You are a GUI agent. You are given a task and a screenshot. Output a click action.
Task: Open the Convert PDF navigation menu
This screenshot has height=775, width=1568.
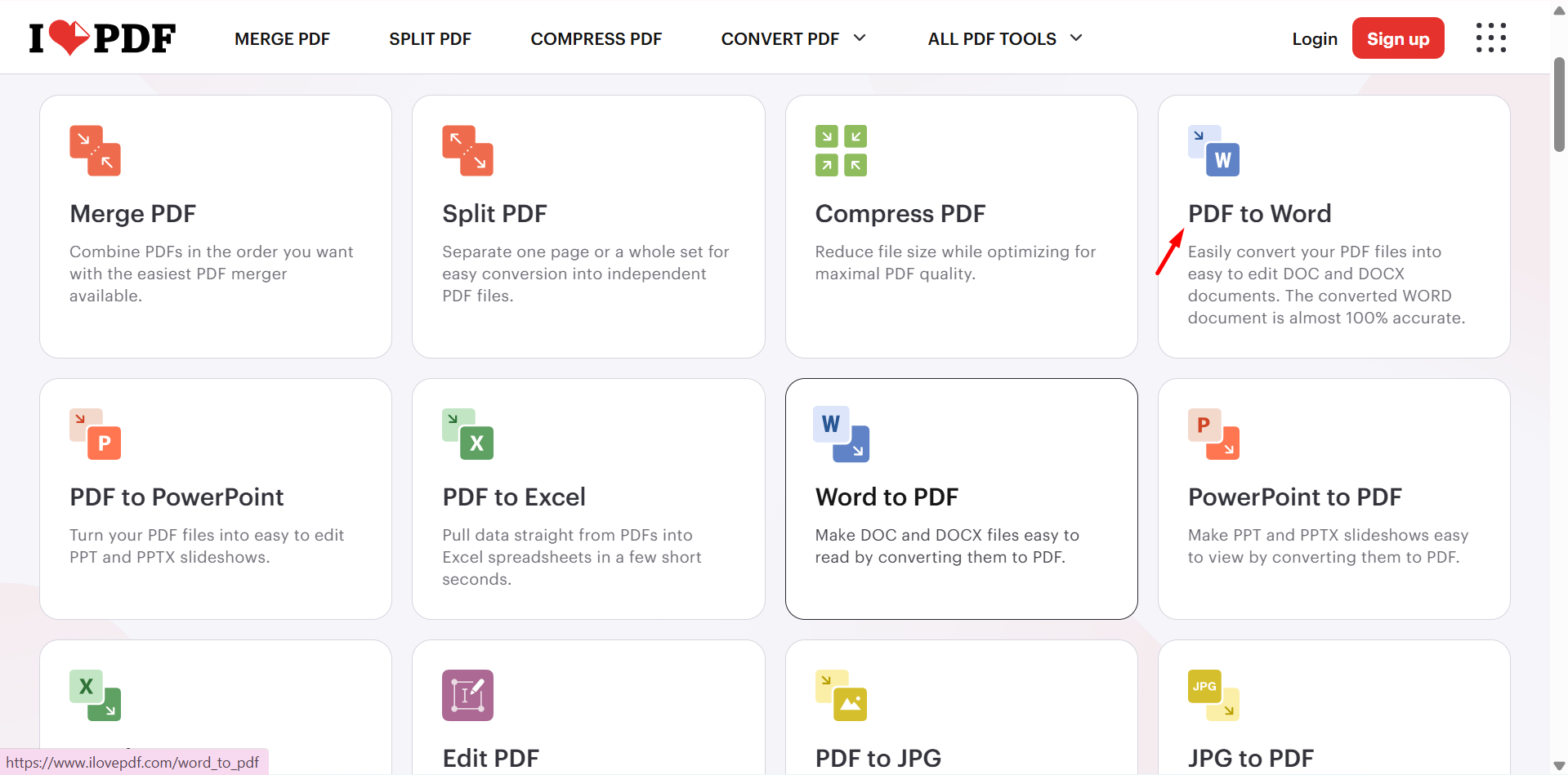(x=780, y=38)
